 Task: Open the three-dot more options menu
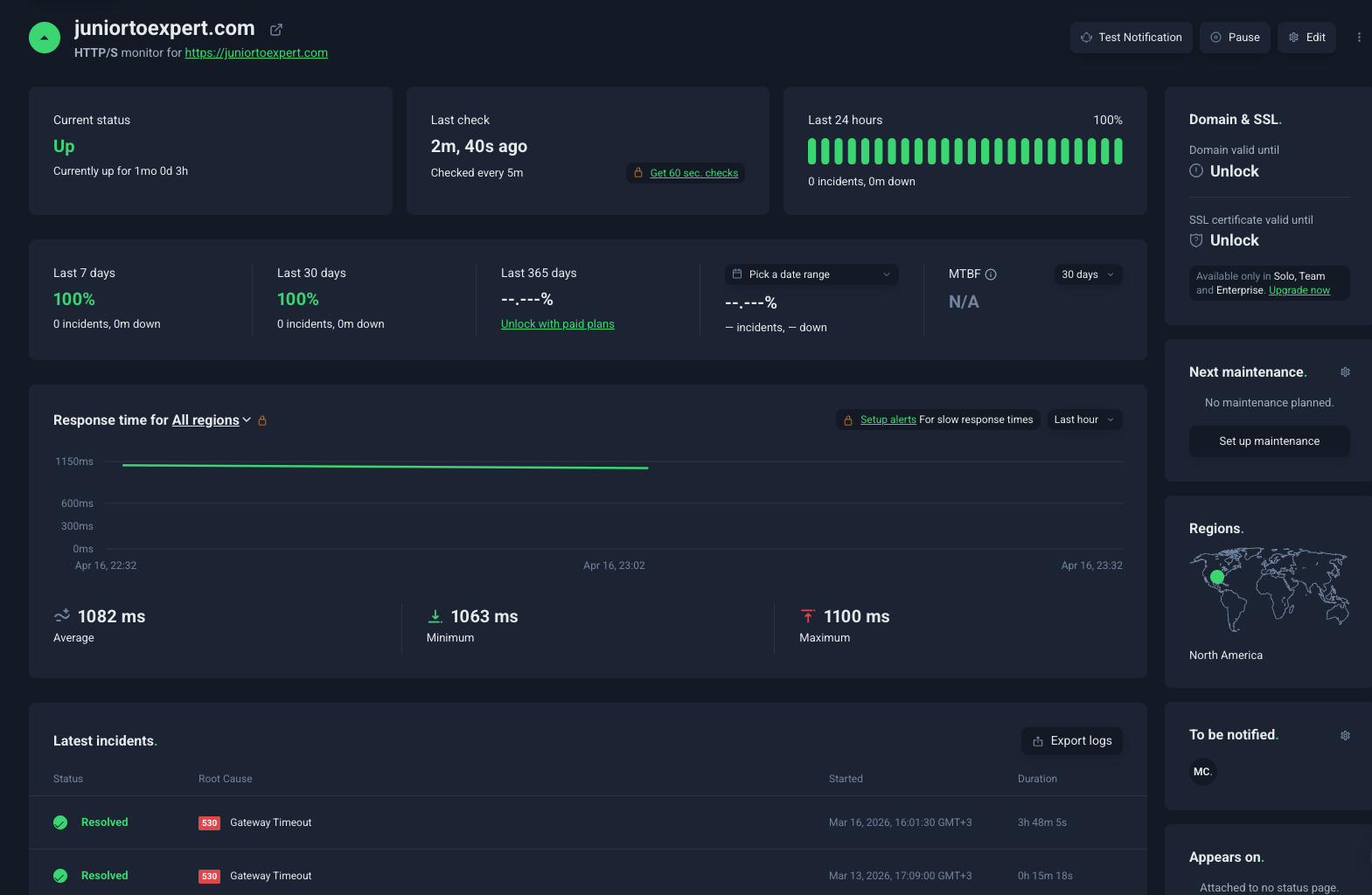point(1359,38)
